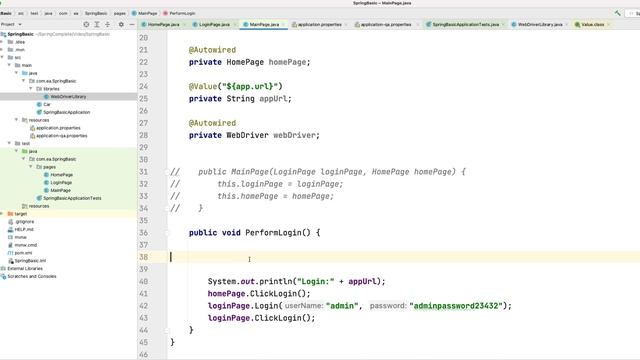Close the MainPage.java tab

[284, 24]
